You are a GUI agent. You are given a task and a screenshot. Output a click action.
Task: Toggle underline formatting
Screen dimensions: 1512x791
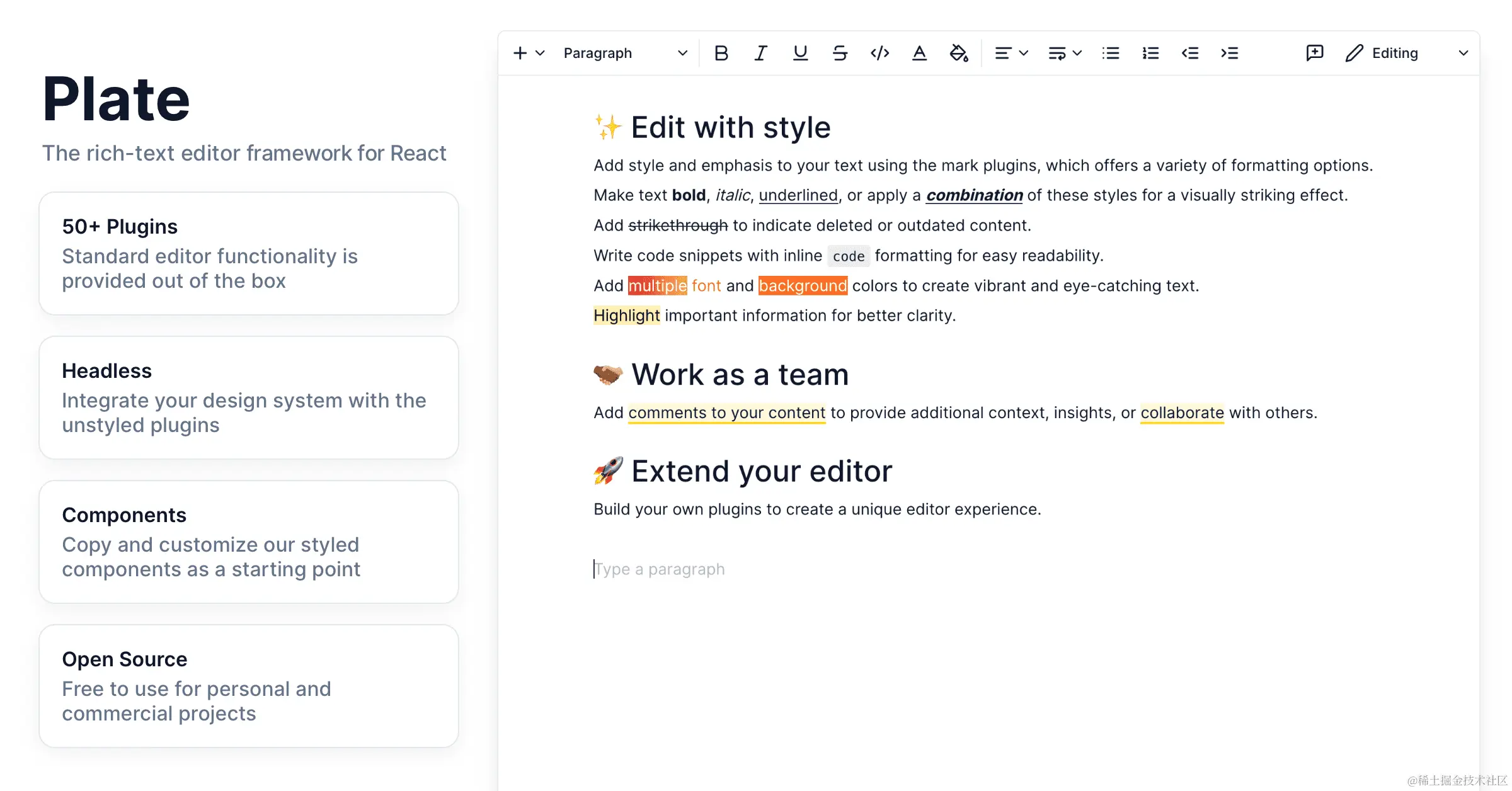coord(800,54)
